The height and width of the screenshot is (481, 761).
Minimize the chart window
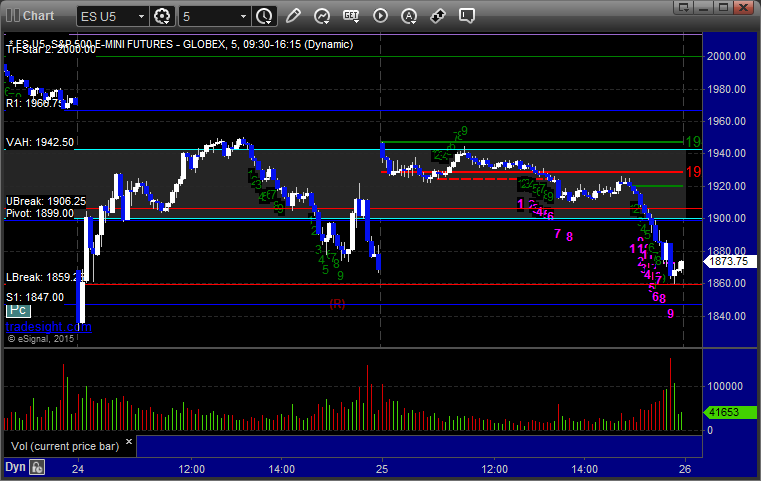click(704, 7)
